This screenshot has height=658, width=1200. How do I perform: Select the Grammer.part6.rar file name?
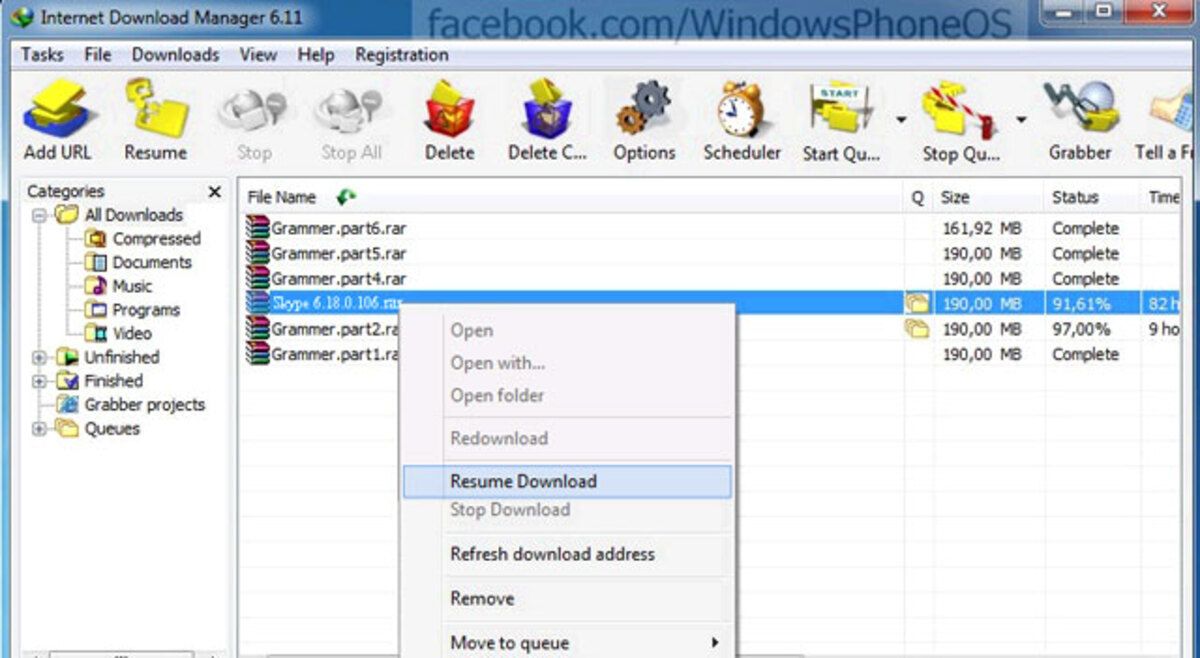339,228
